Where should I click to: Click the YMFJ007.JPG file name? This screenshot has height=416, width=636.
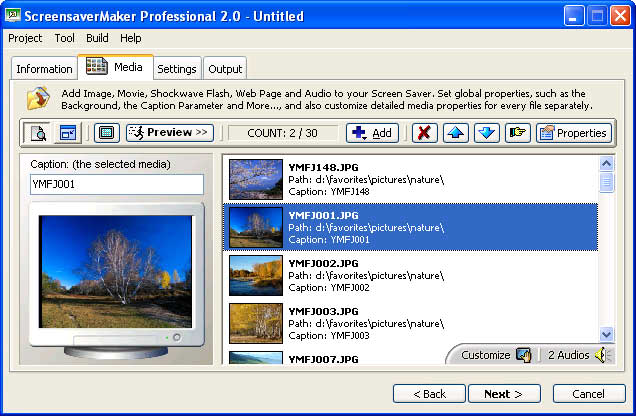[323, 359]
